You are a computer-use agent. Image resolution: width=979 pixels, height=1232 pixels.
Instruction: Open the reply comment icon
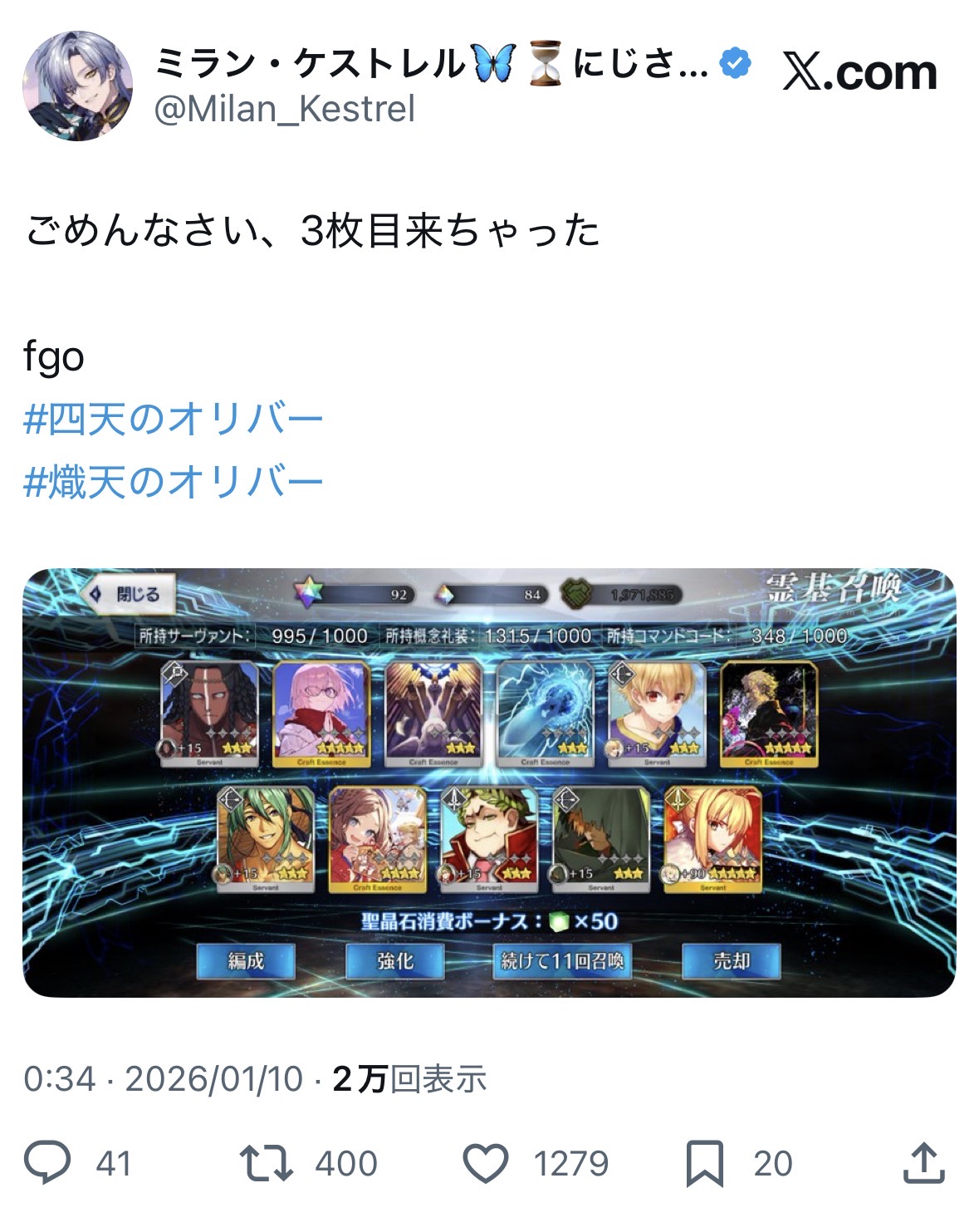tap(47, 1162)
